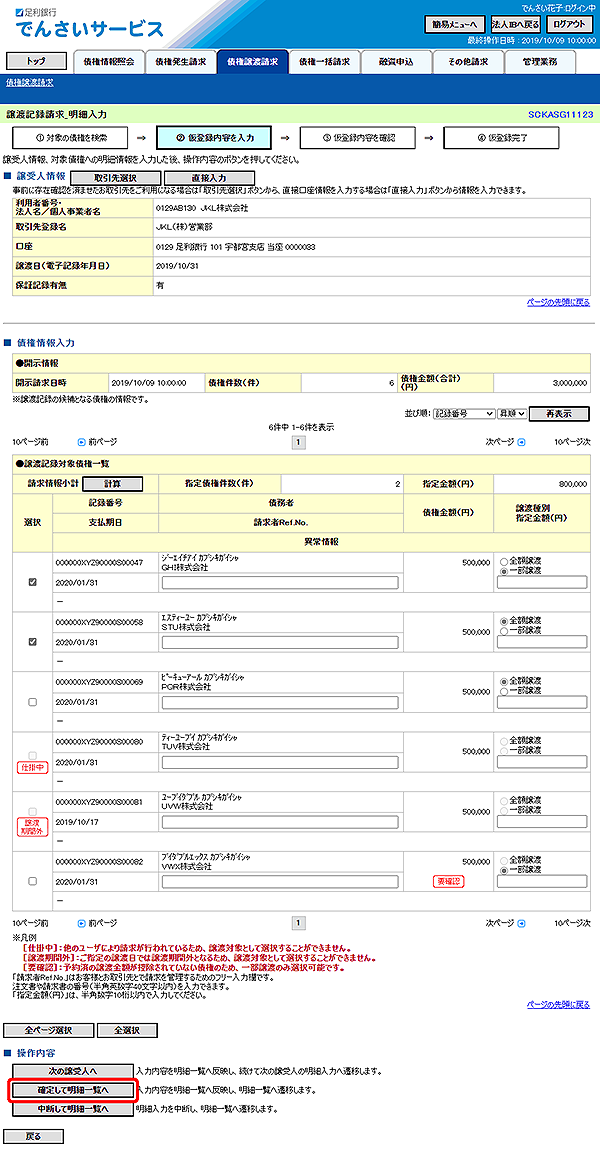Image resolution: width=600 pixels, height=1152 pixels.
Task: Switch to the 債権発生請求 tab
Action: (181, 62)
